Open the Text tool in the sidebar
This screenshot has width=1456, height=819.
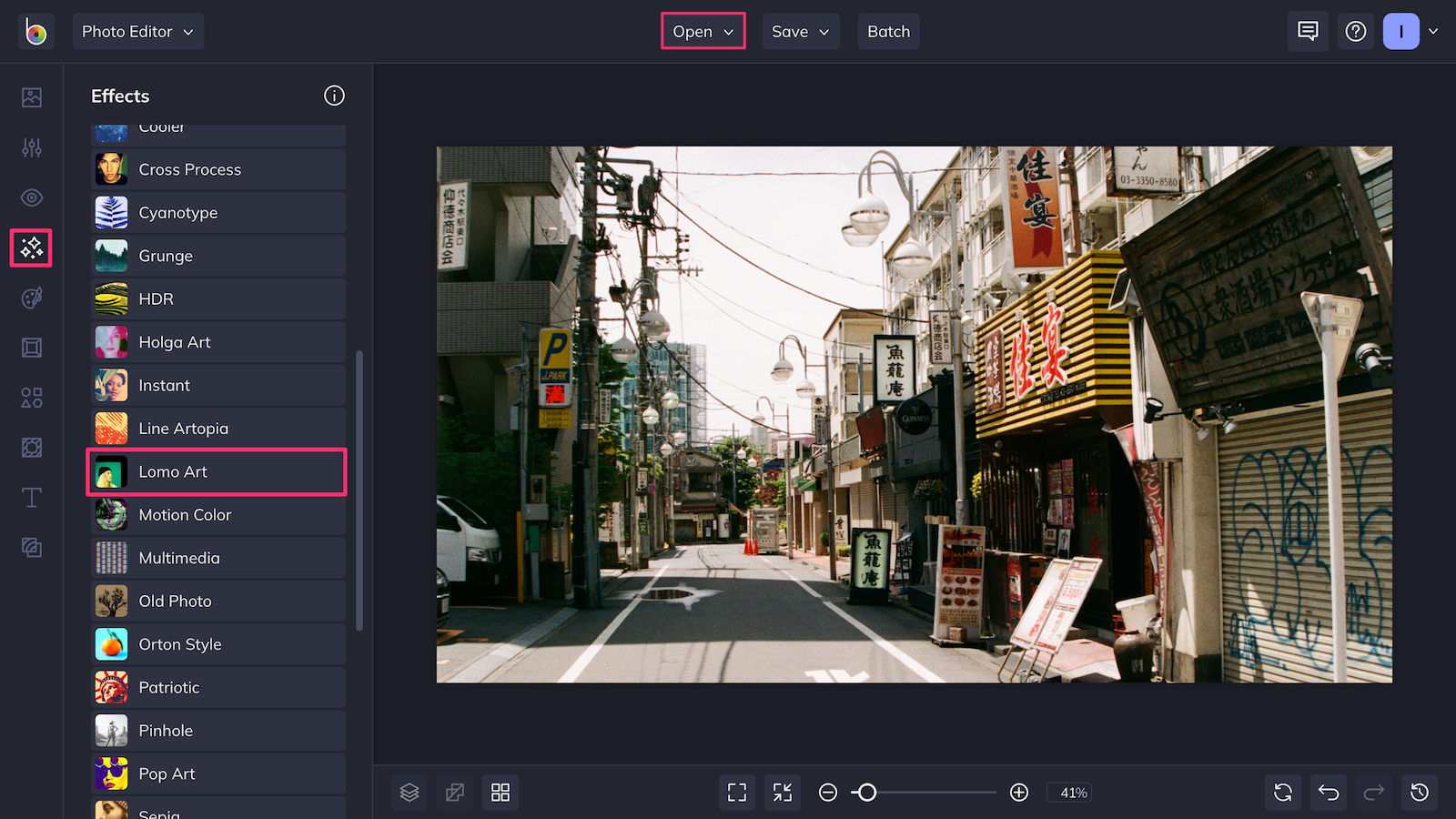coord(31,498)
